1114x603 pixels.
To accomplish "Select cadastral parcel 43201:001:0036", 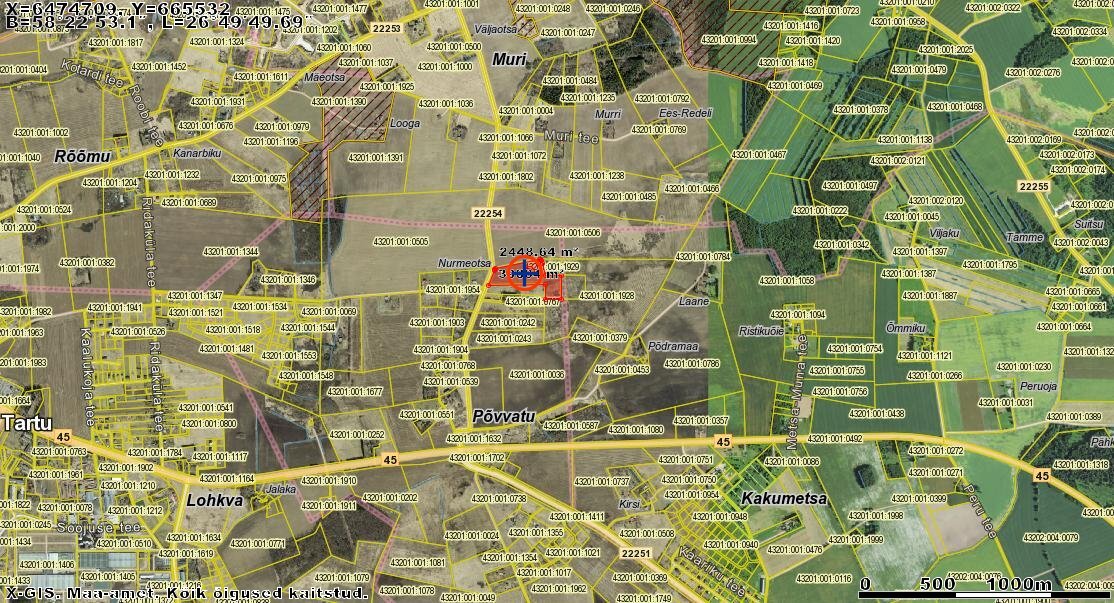I will [537, 374].
